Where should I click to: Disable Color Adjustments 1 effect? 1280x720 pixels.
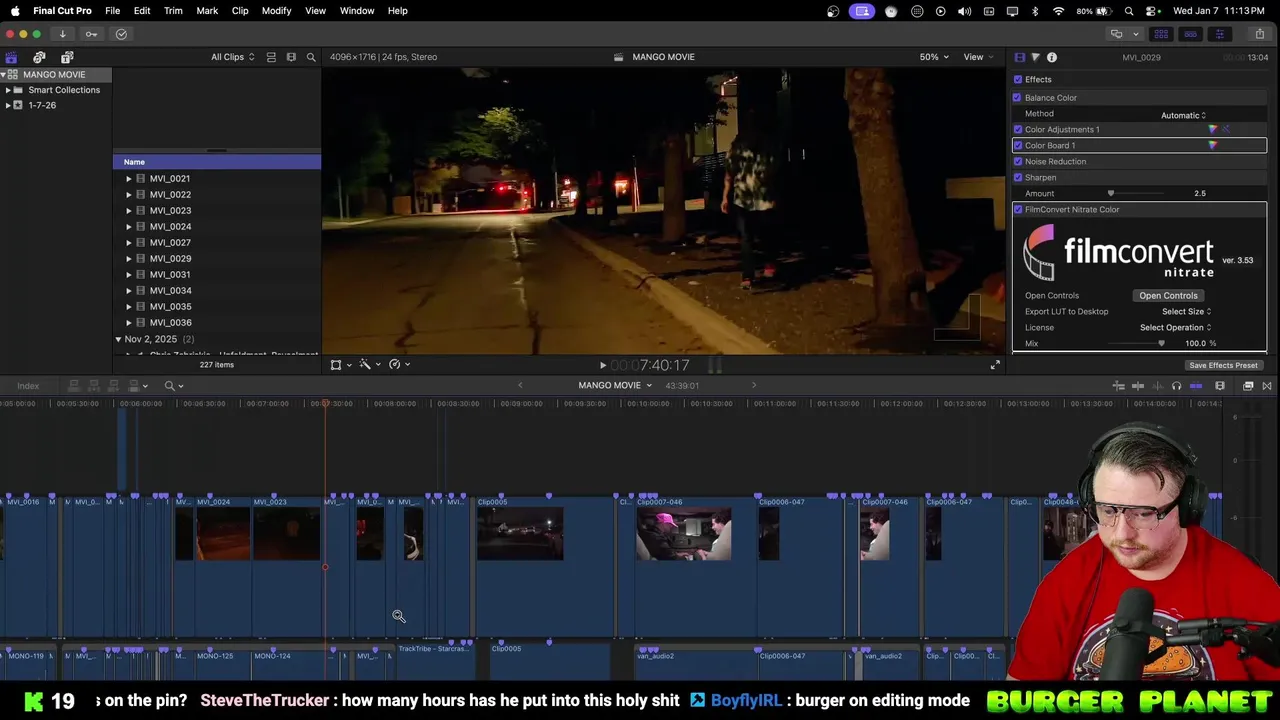pyautogui.click(x=1018, y=129)
